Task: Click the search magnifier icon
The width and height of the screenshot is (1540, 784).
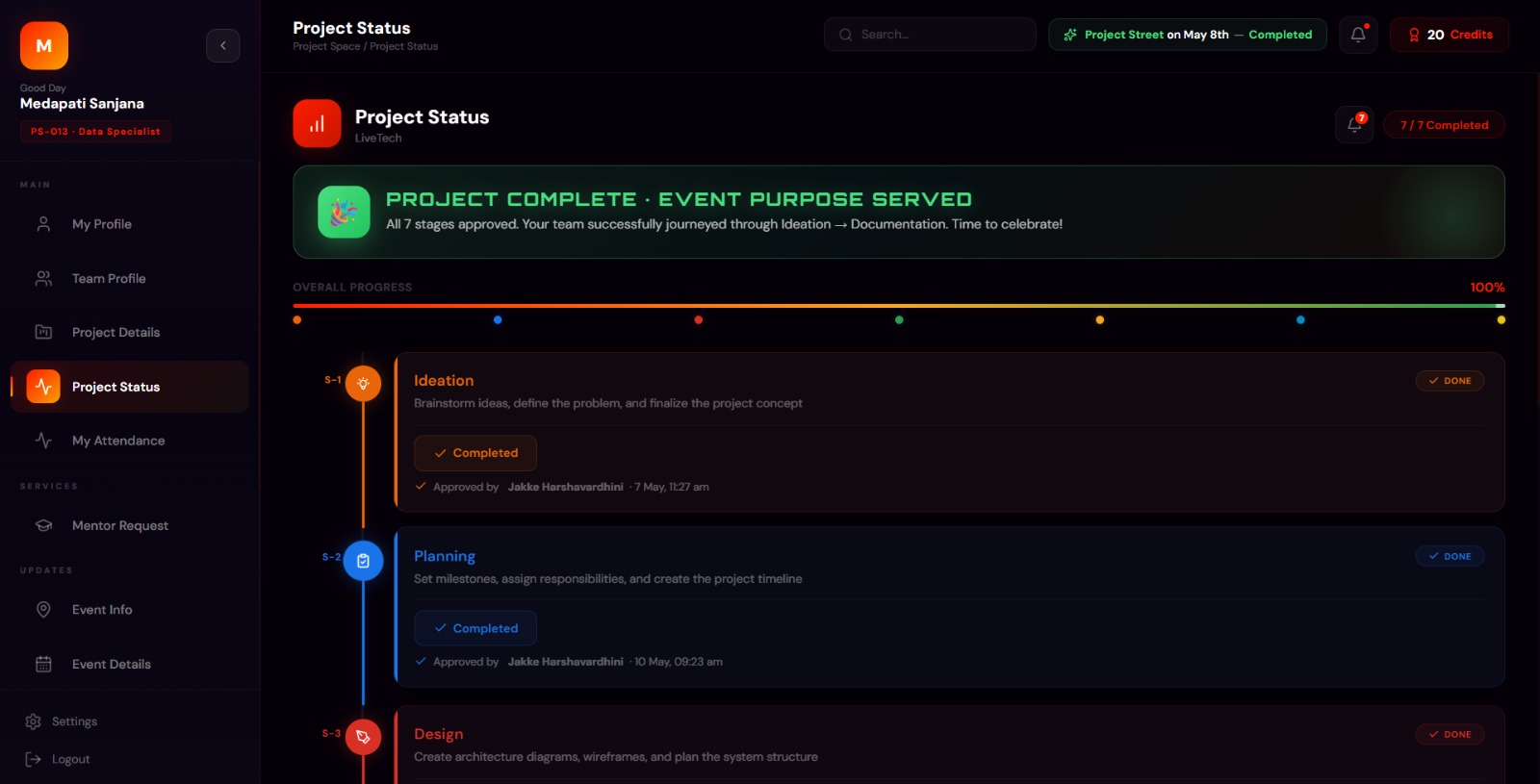Action: 845,35
